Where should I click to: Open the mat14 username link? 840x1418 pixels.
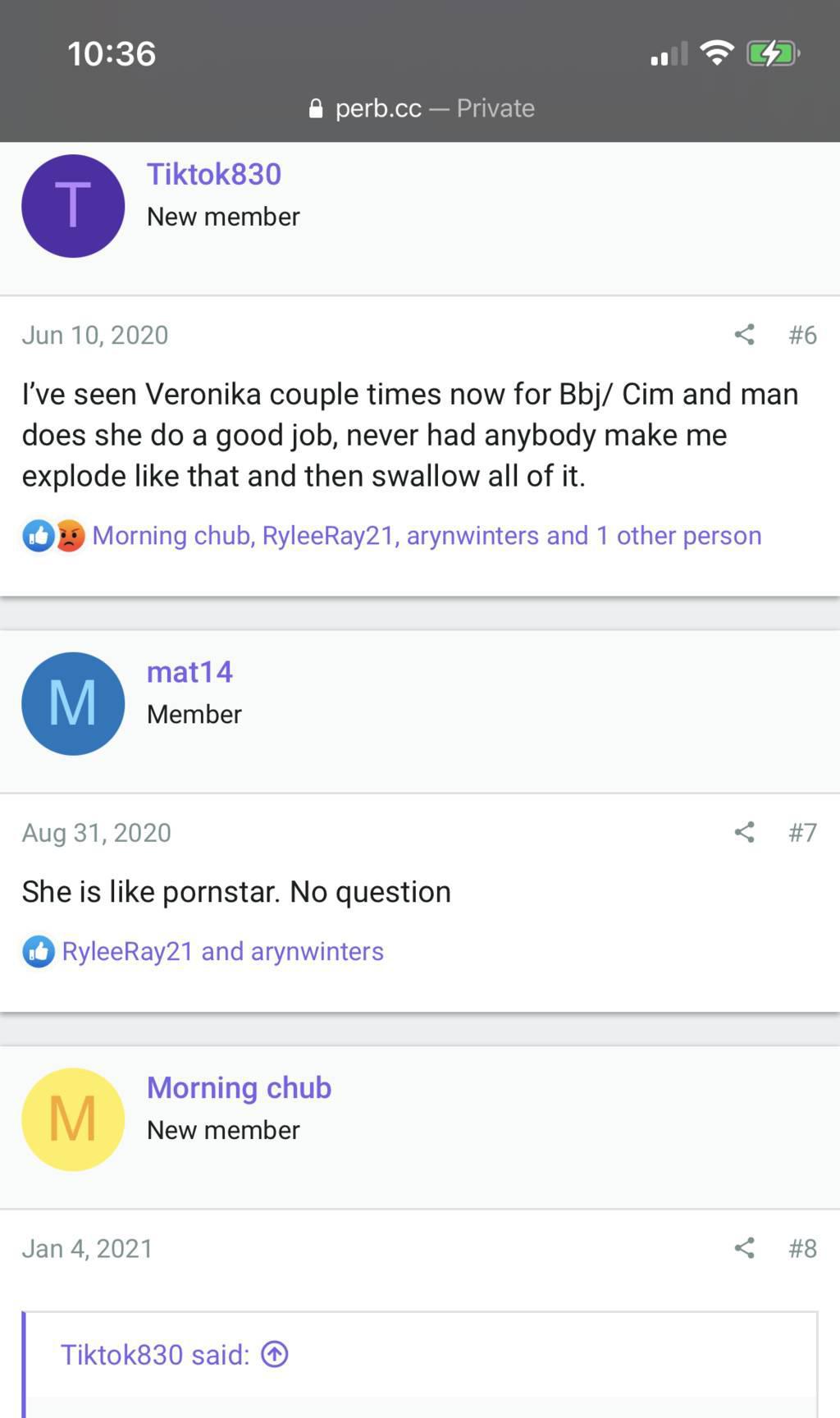click(189, 672)
